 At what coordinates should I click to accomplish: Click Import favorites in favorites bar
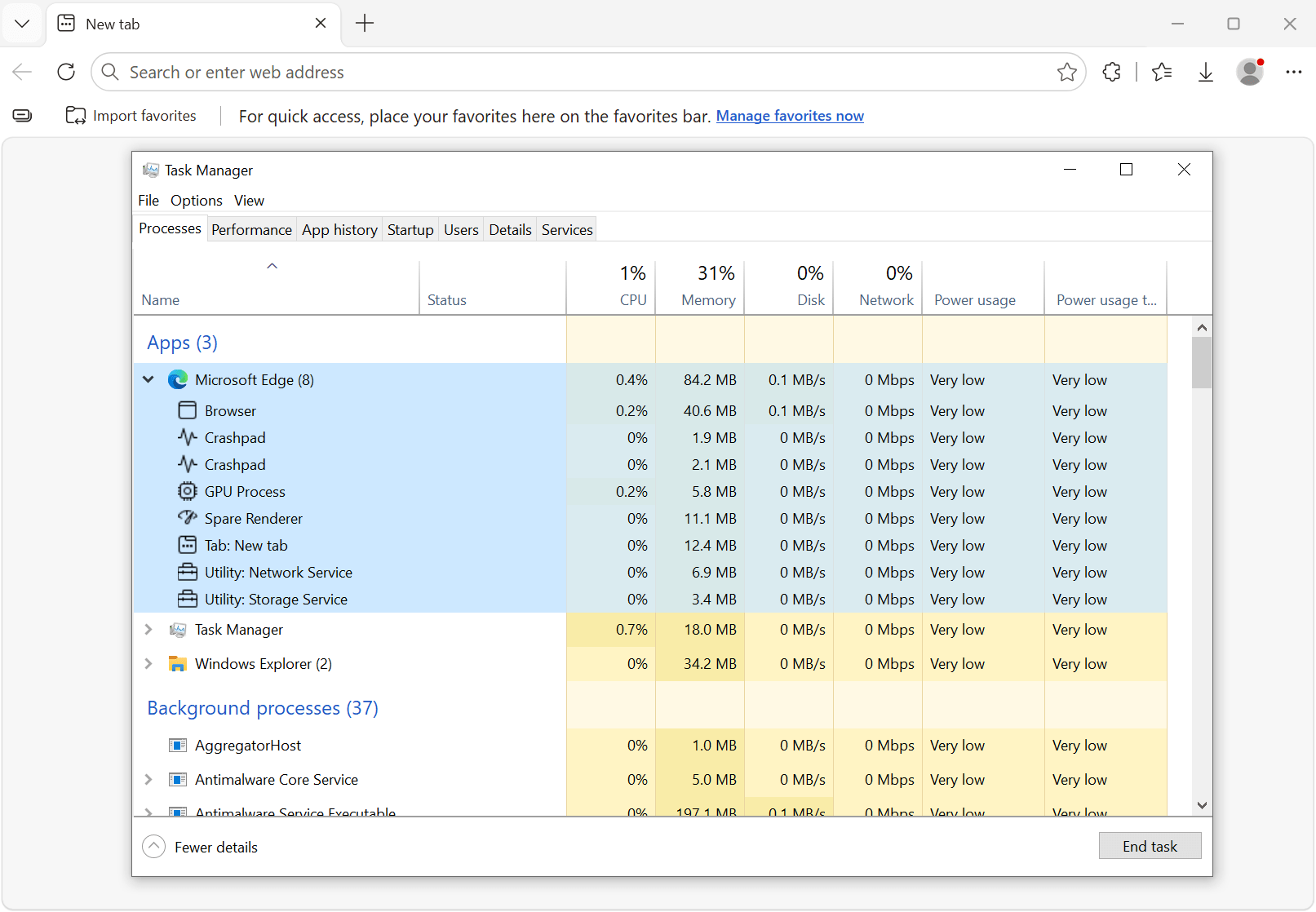pos(131,116)
